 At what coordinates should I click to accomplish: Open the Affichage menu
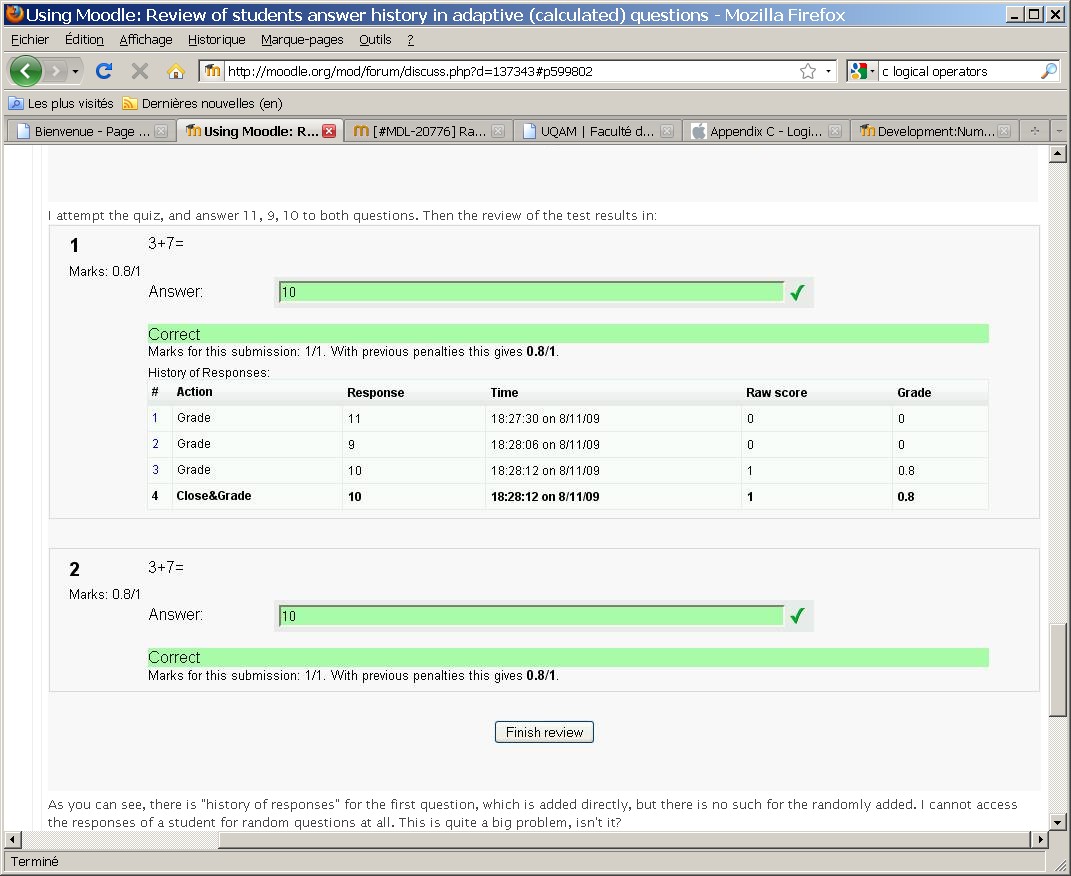pyautogui.click(x=145, y=40)
